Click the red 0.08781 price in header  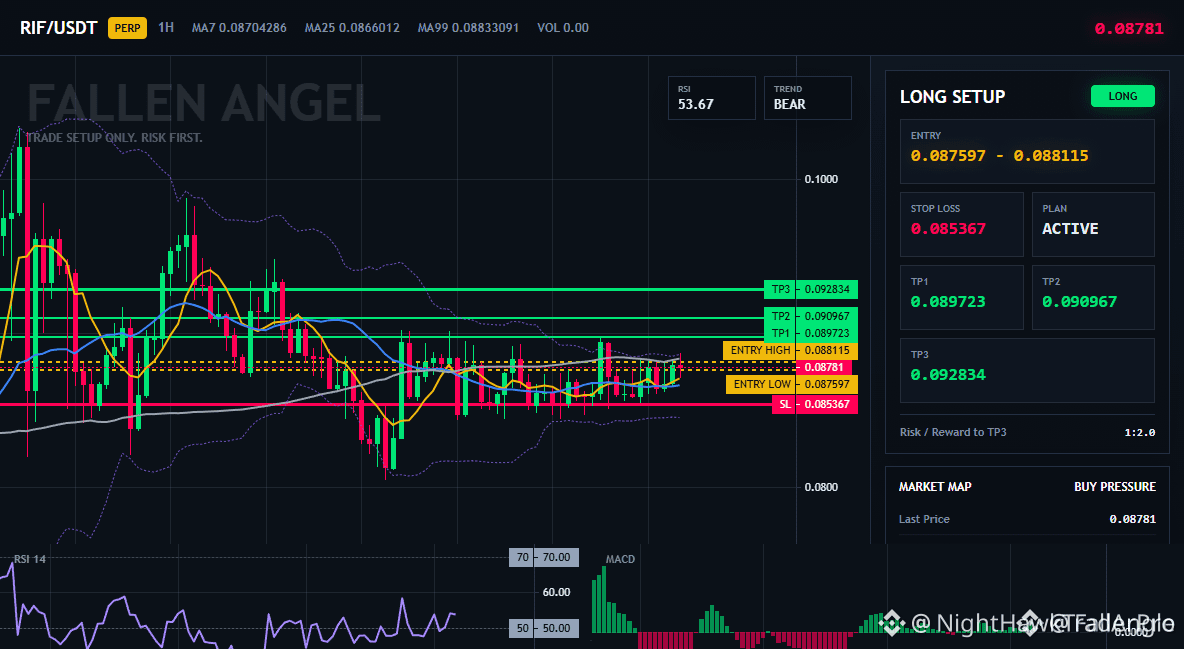pos(1129,29)
